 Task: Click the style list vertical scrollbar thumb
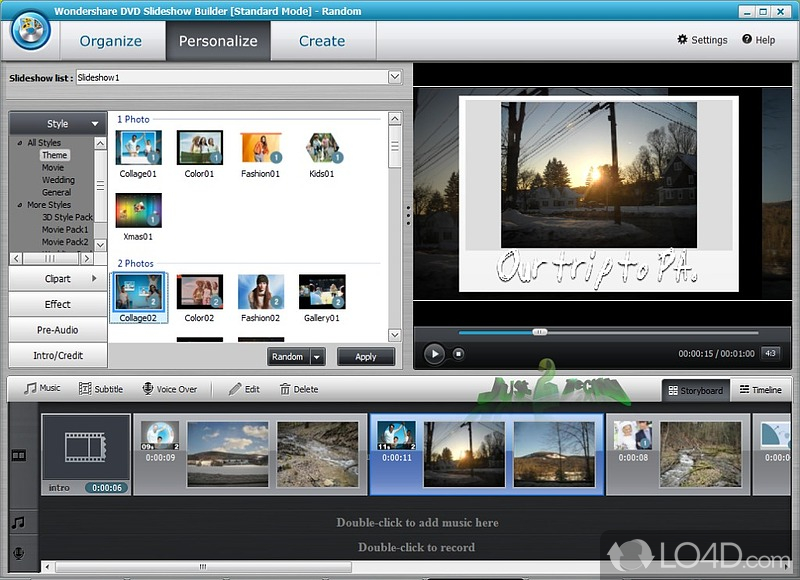coord(395,147)
